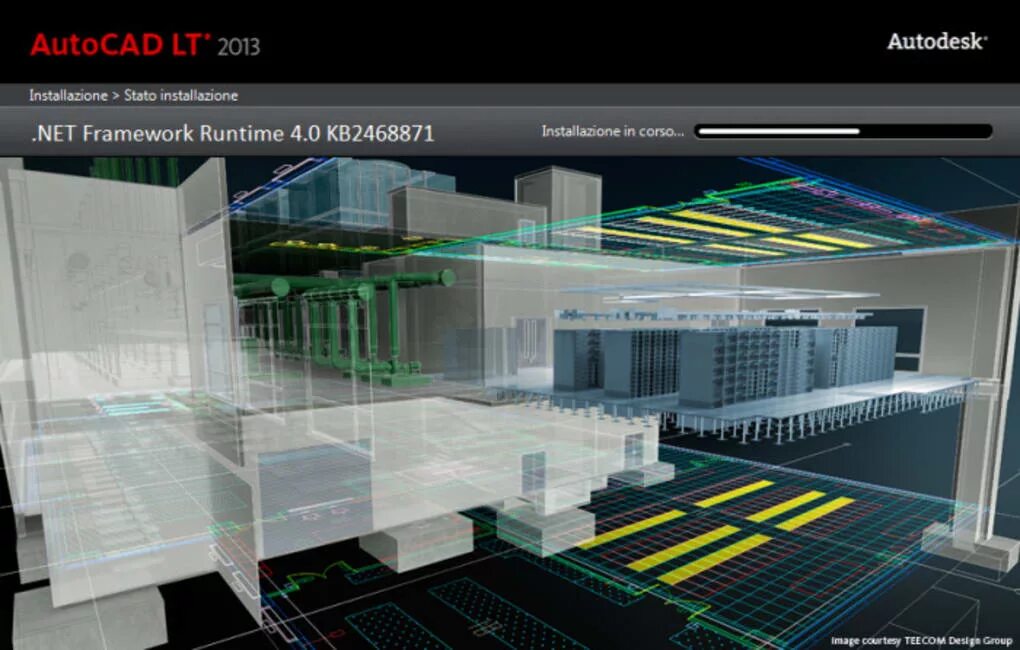Click the AutoCAD LT 2013 logo
Screen dimensions: 1020x650
click(x=144, y=45)
